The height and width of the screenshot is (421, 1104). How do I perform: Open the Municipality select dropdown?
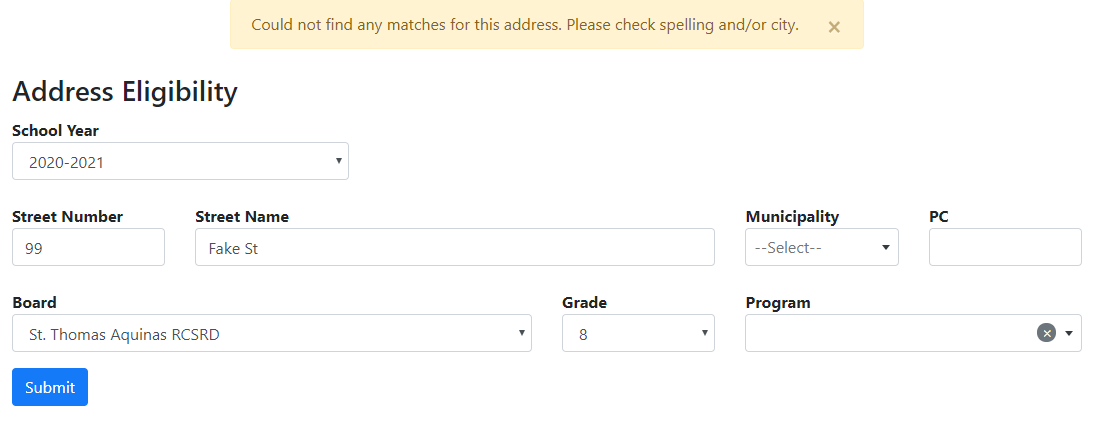[x=821, y=247]
